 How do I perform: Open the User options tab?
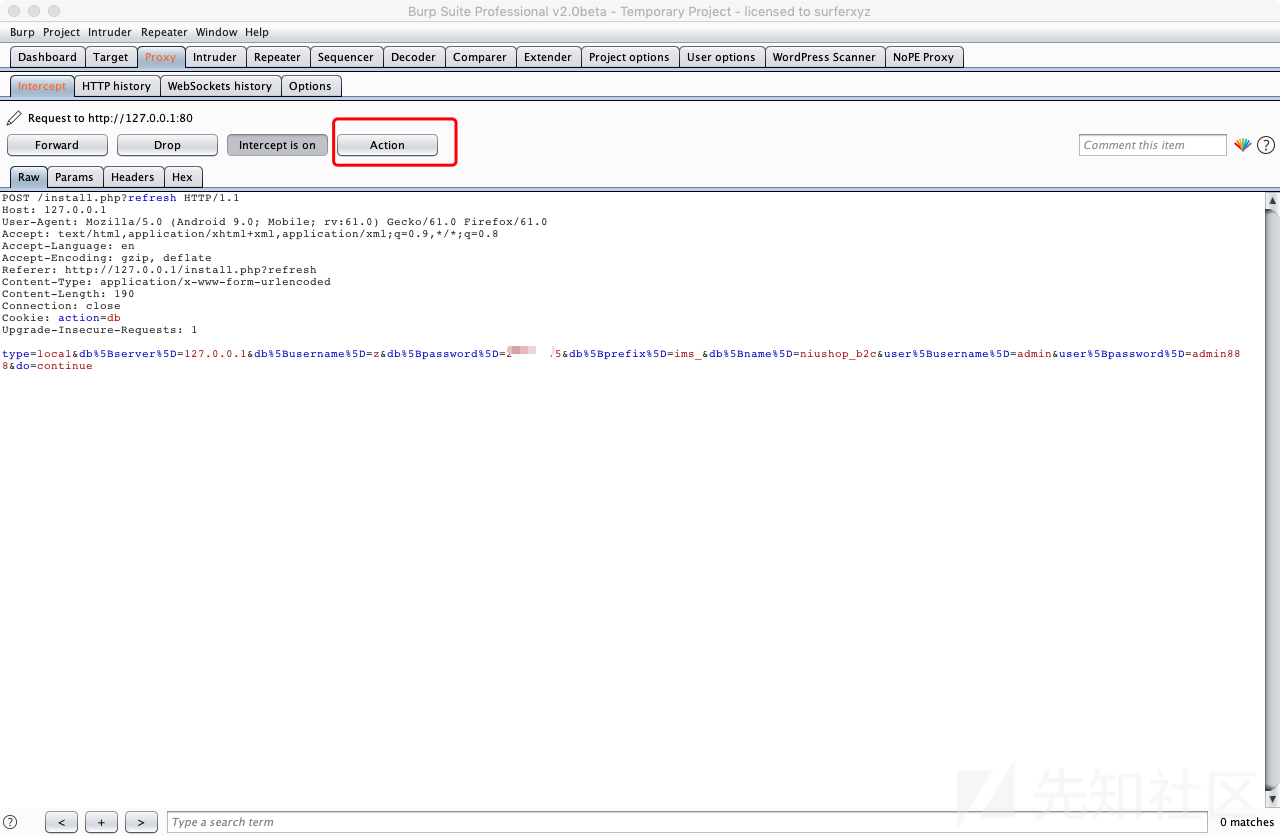click(721, 57)
